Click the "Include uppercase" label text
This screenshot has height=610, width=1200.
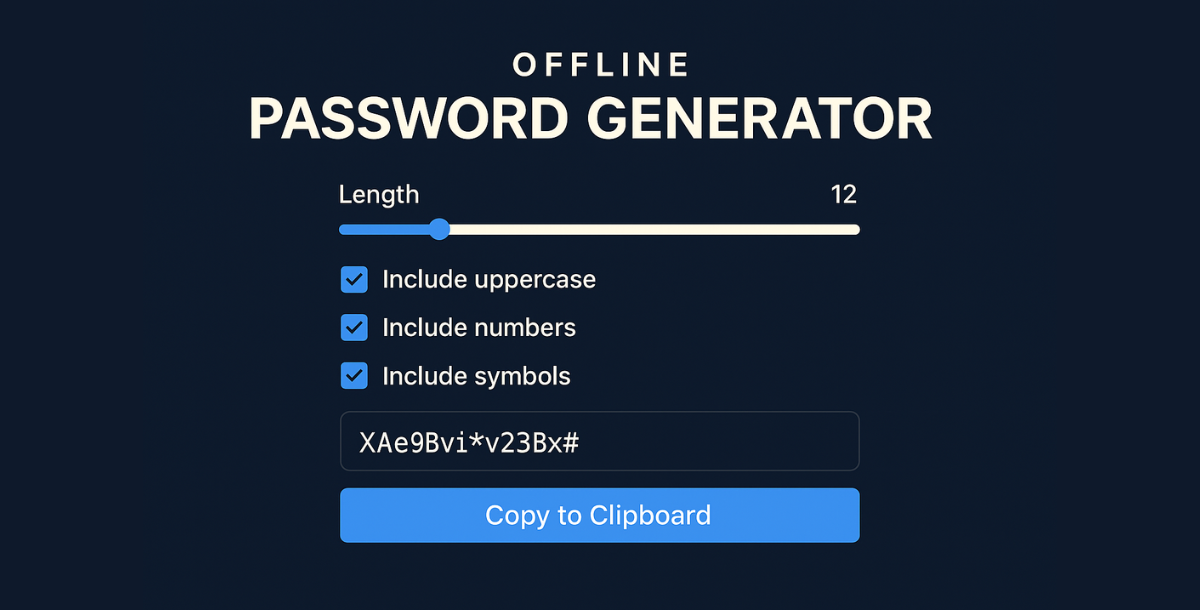(x=488, y=279)
